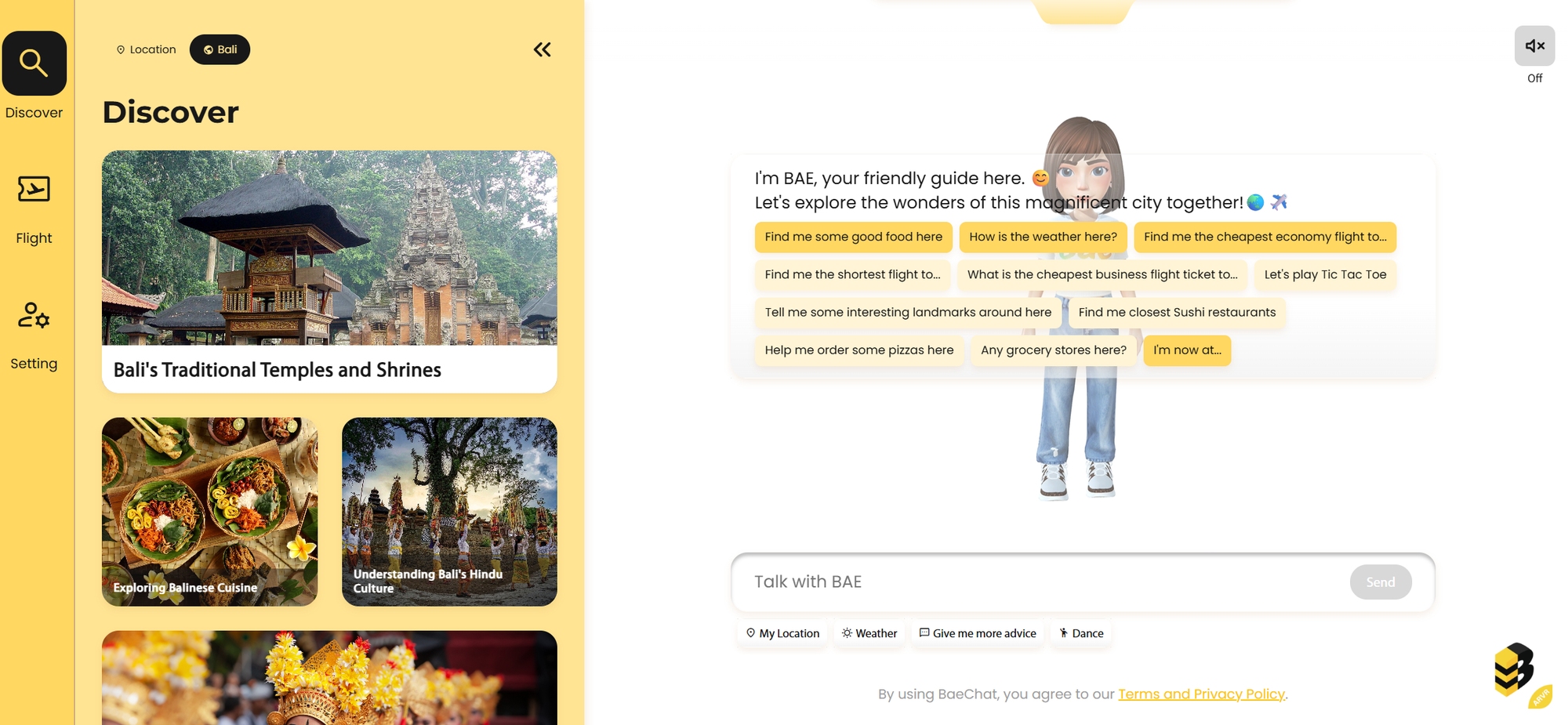1568x725 pixels.
Task: Open Exploring Balinese Cuisine card
Action: tap(209, 511)
